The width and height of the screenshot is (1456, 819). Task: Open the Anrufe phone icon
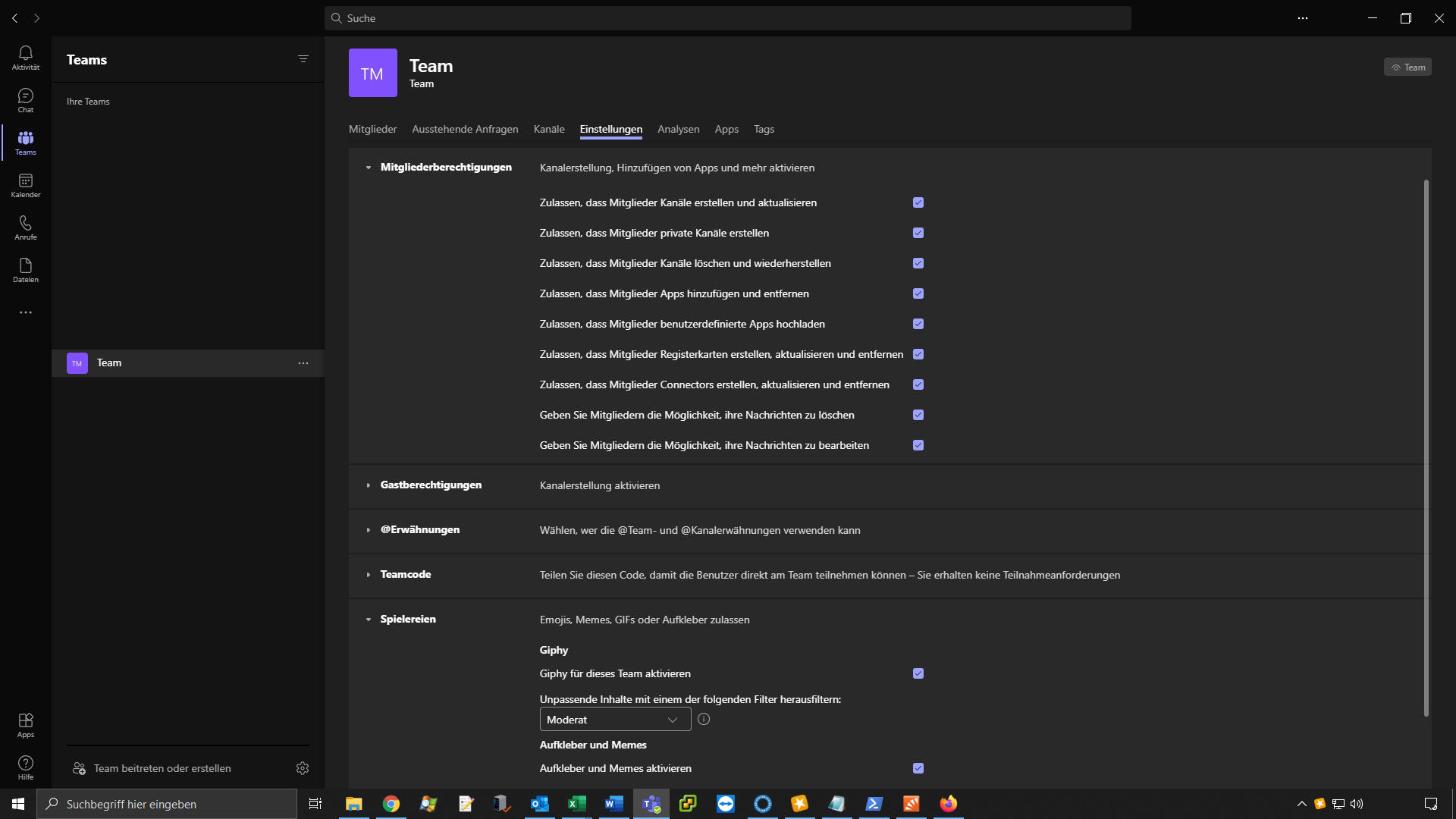coord(26,227)
